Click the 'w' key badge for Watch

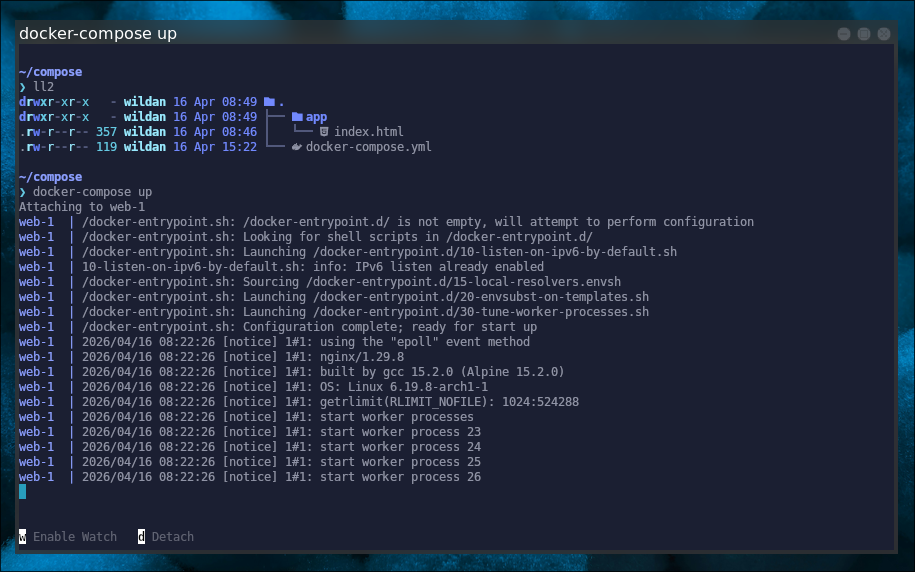22,537
